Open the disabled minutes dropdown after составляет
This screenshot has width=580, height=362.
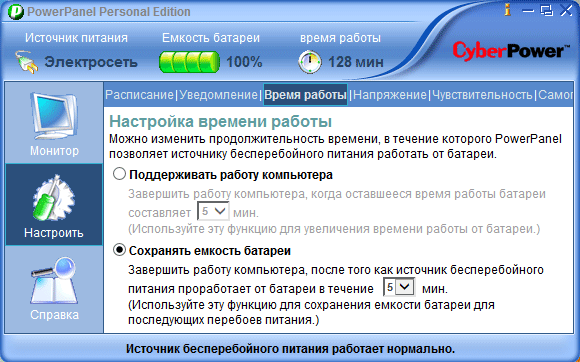[213, 212]
